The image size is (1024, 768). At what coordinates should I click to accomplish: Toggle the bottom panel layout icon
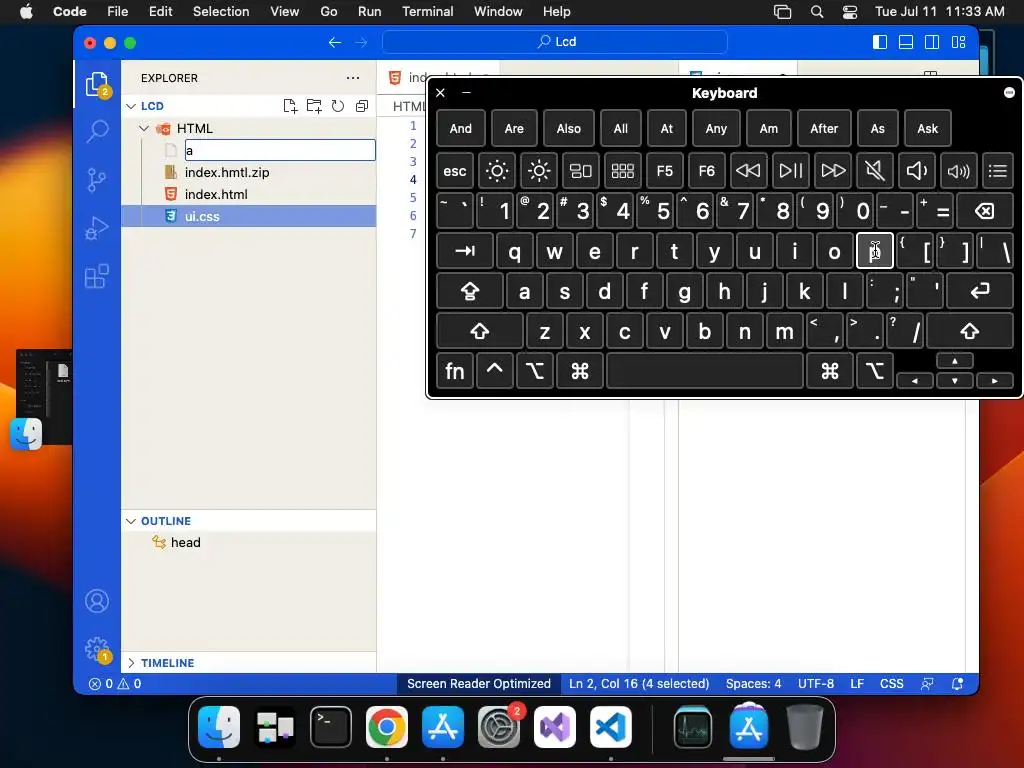click(906, 42)
